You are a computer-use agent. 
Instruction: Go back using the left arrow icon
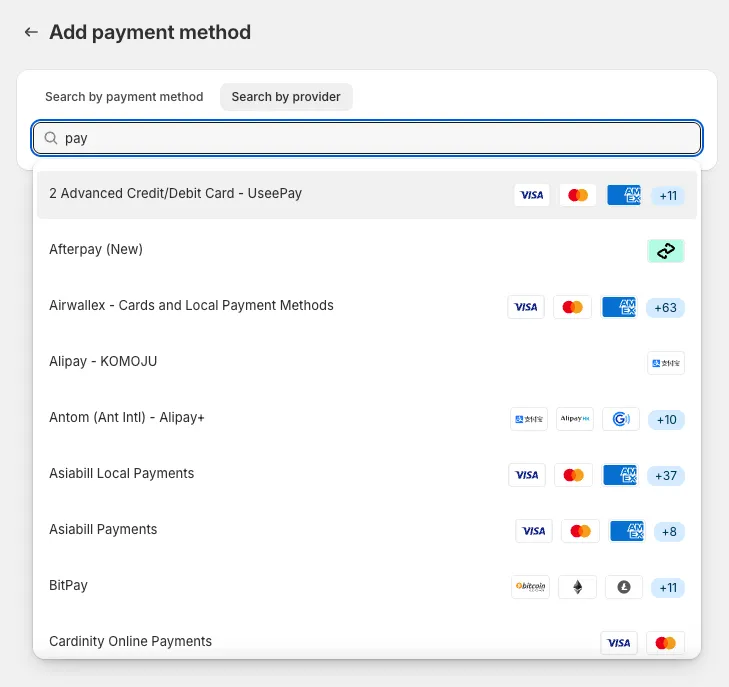coord(31,32)
